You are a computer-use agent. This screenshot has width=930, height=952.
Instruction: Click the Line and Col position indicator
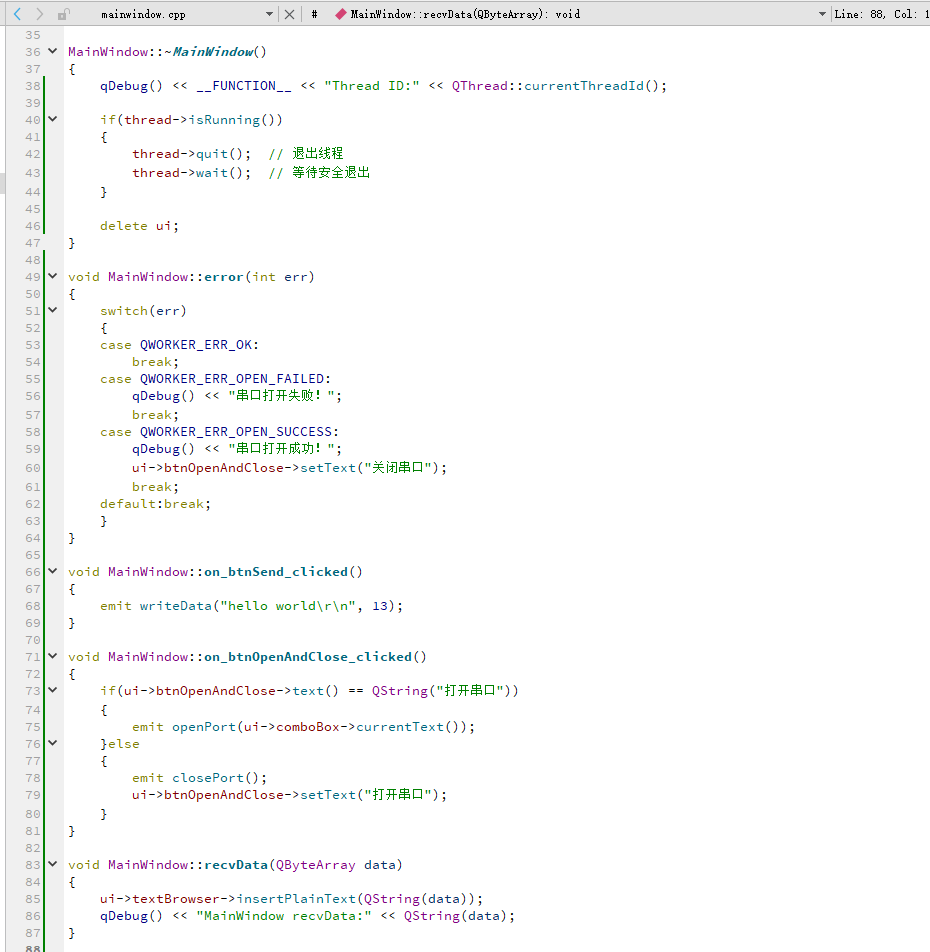pyautogui.click(x=881, y=14)
